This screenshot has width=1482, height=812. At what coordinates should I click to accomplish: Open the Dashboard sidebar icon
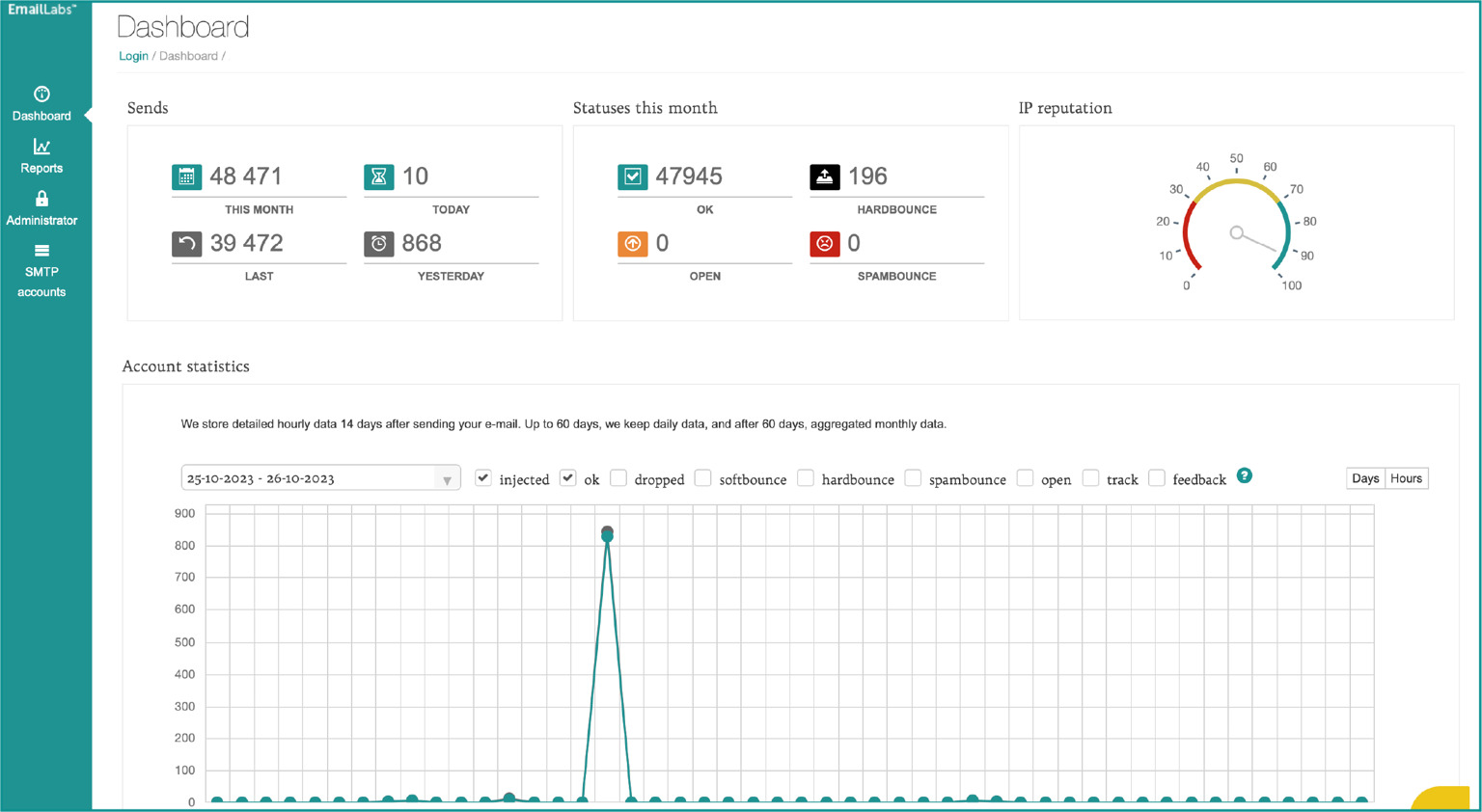click(41, 94)
